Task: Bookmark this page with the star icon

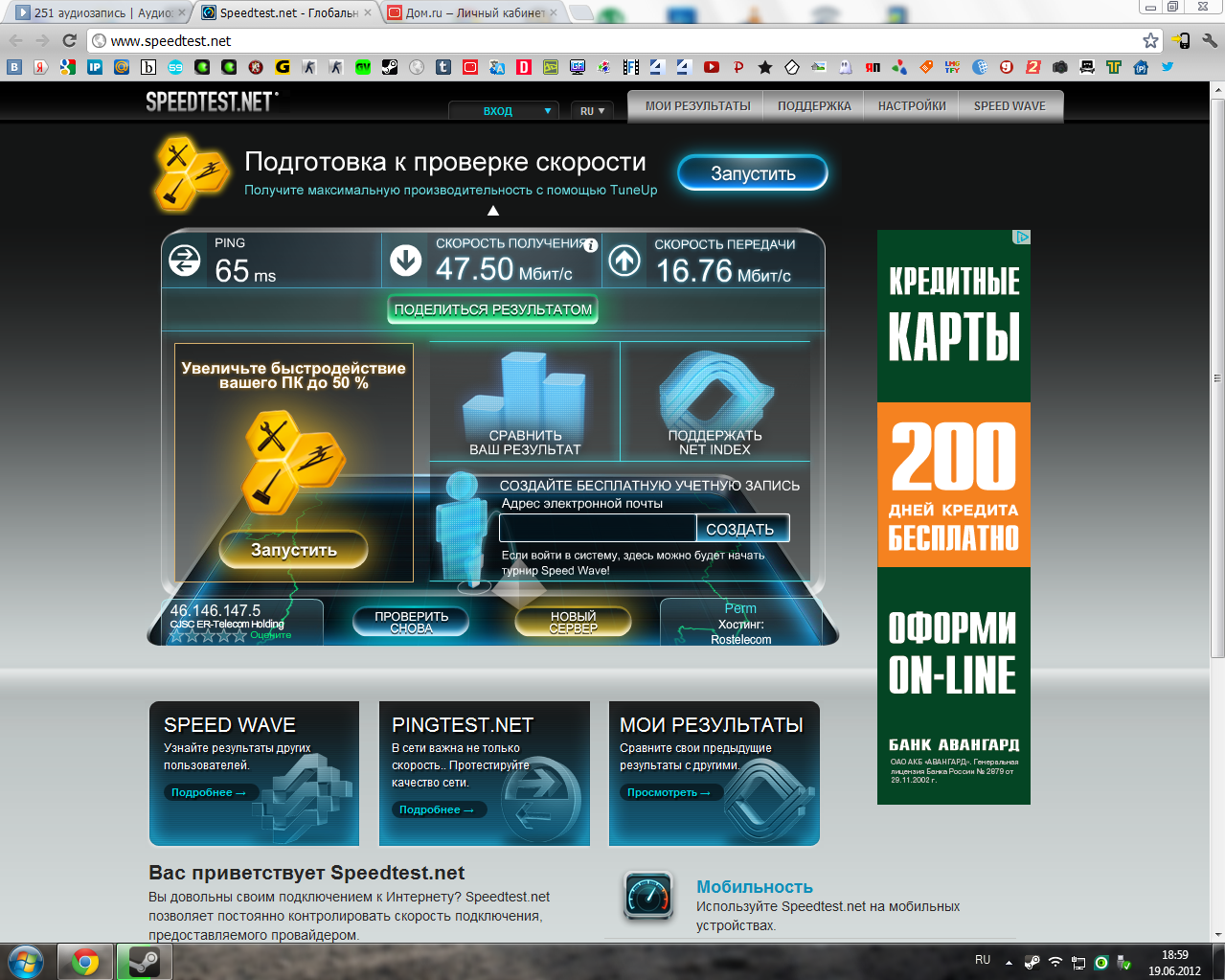Action: pos(1150,40)
